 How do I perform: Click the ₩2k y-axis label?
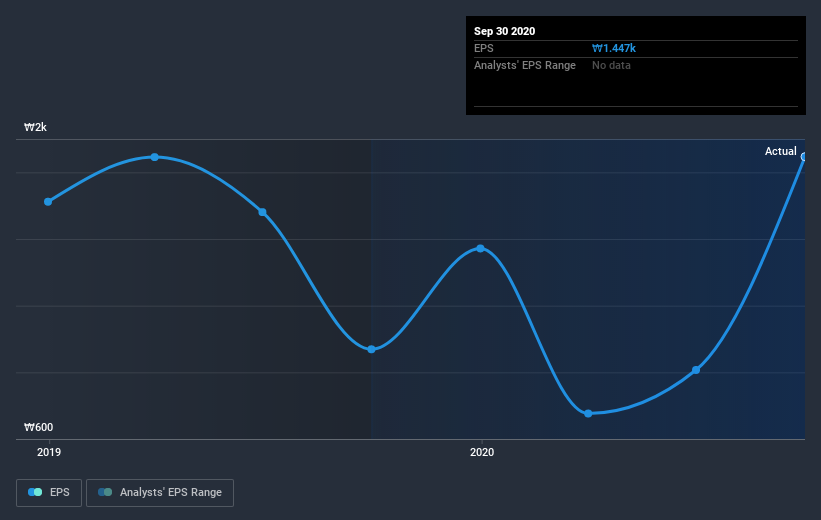coord(36,127)
